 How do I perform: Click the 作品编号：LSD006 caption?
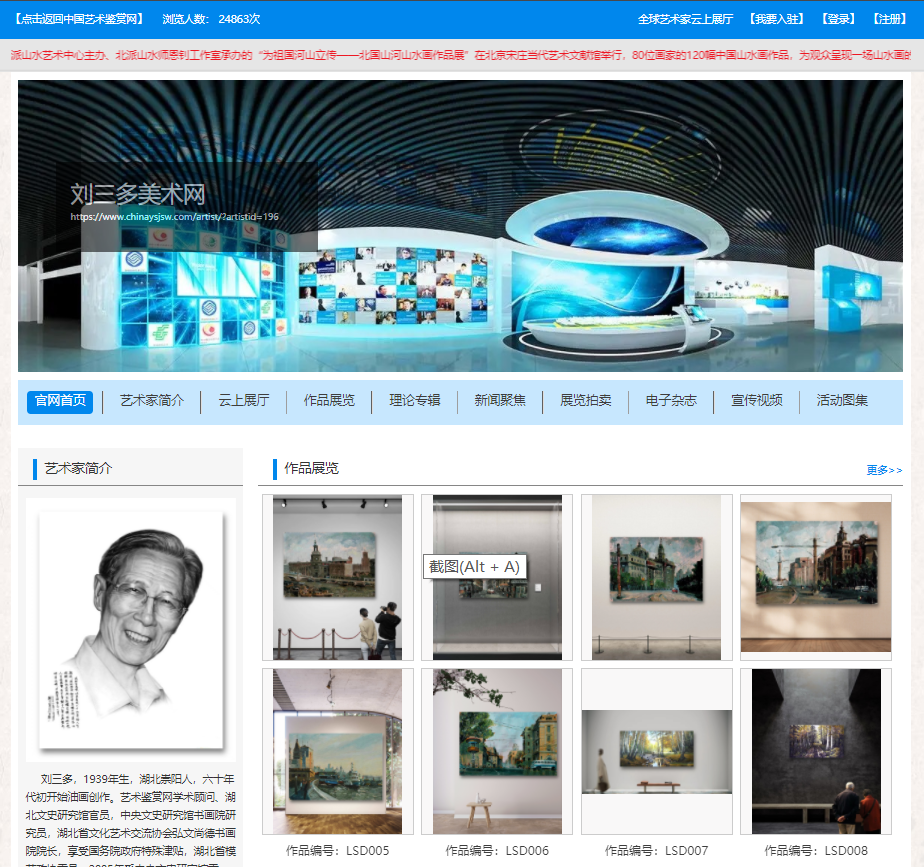pyautogui.click(x=497, y=850)
